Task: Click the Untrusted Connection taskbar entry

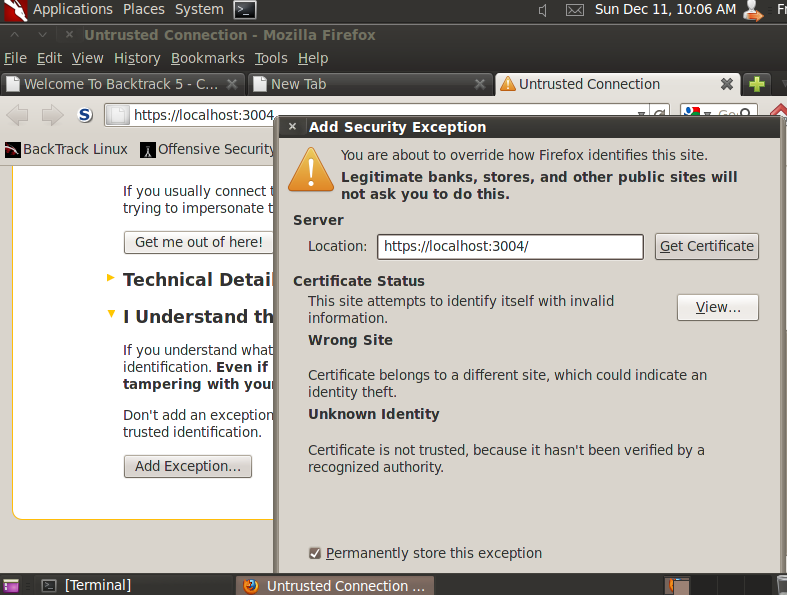Action: click(x=334, y=586)
